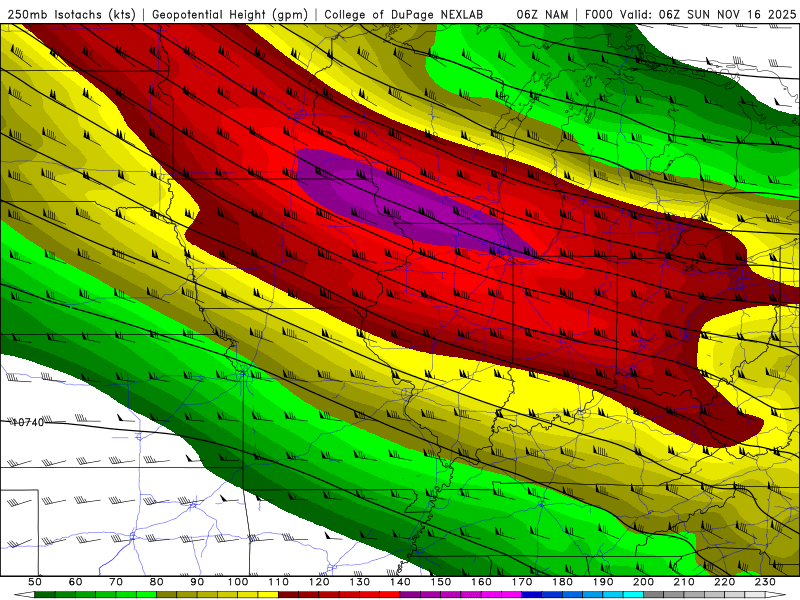Click the '210' label on color scale

click(684, 582)
